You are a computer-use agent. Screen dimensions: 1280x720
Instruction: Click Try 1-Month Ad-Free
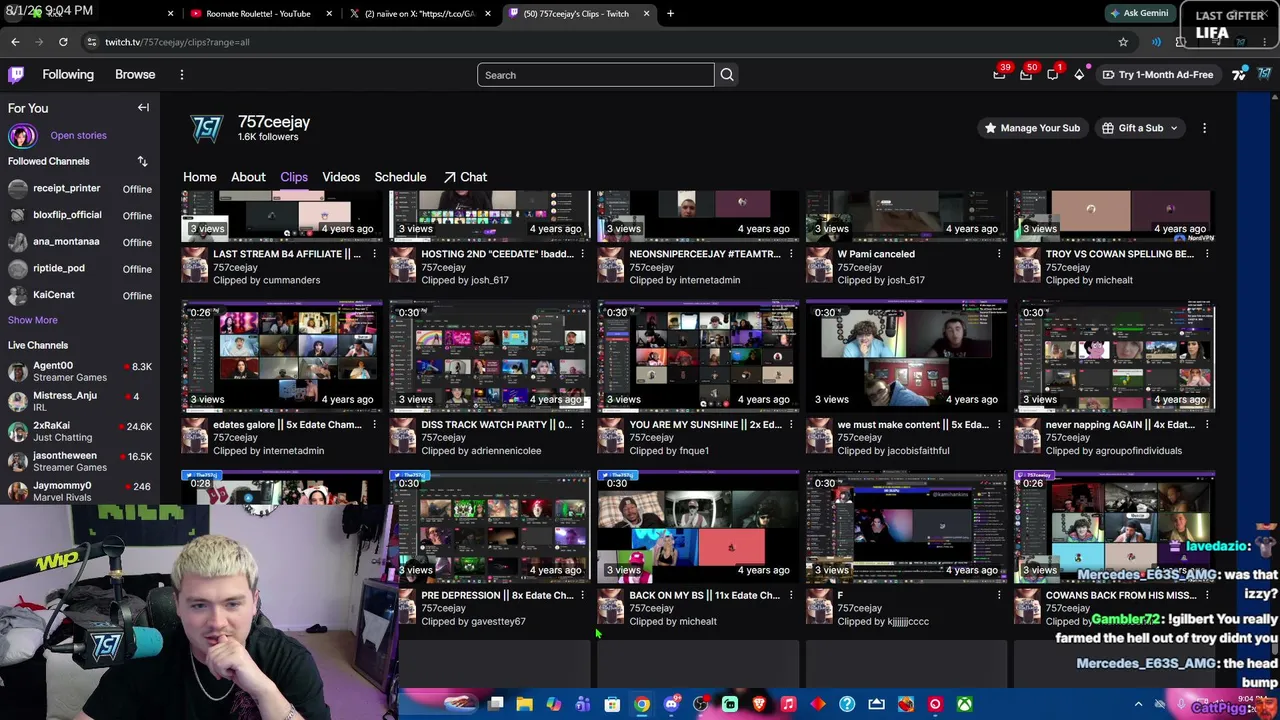tap(1157, 75)
